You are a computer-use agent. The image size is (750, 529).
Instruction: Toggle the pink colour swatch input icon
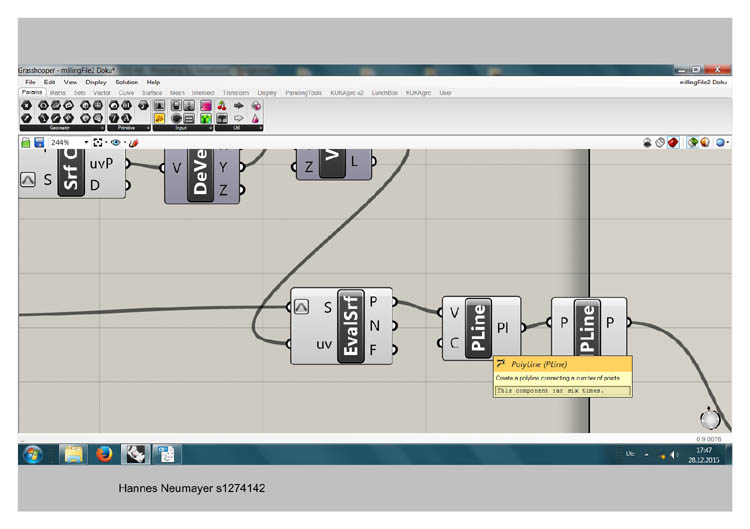(206, 105)
